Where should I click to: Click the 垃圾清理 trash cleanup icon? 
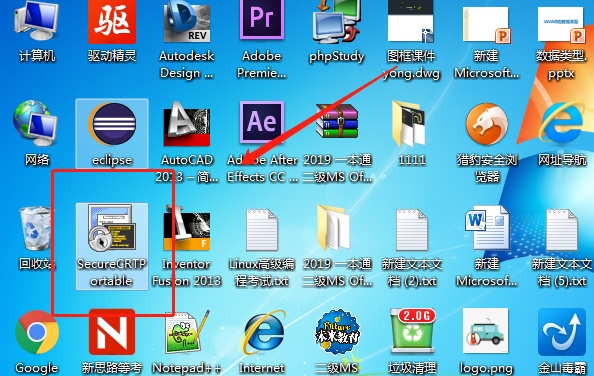click(413, 330)
